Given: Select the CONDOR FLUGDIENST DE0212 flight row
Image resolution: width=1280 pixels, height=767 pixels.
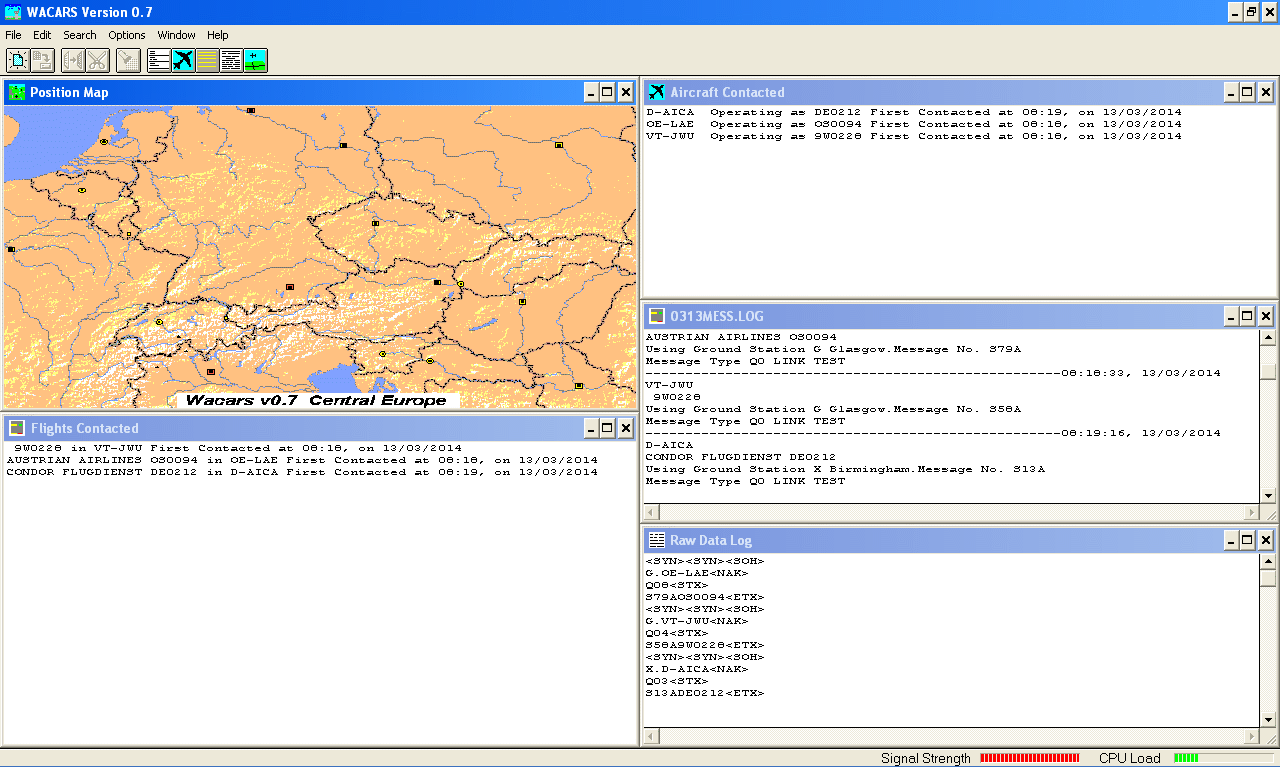Looking at the screenshot, I should [302, 472].
